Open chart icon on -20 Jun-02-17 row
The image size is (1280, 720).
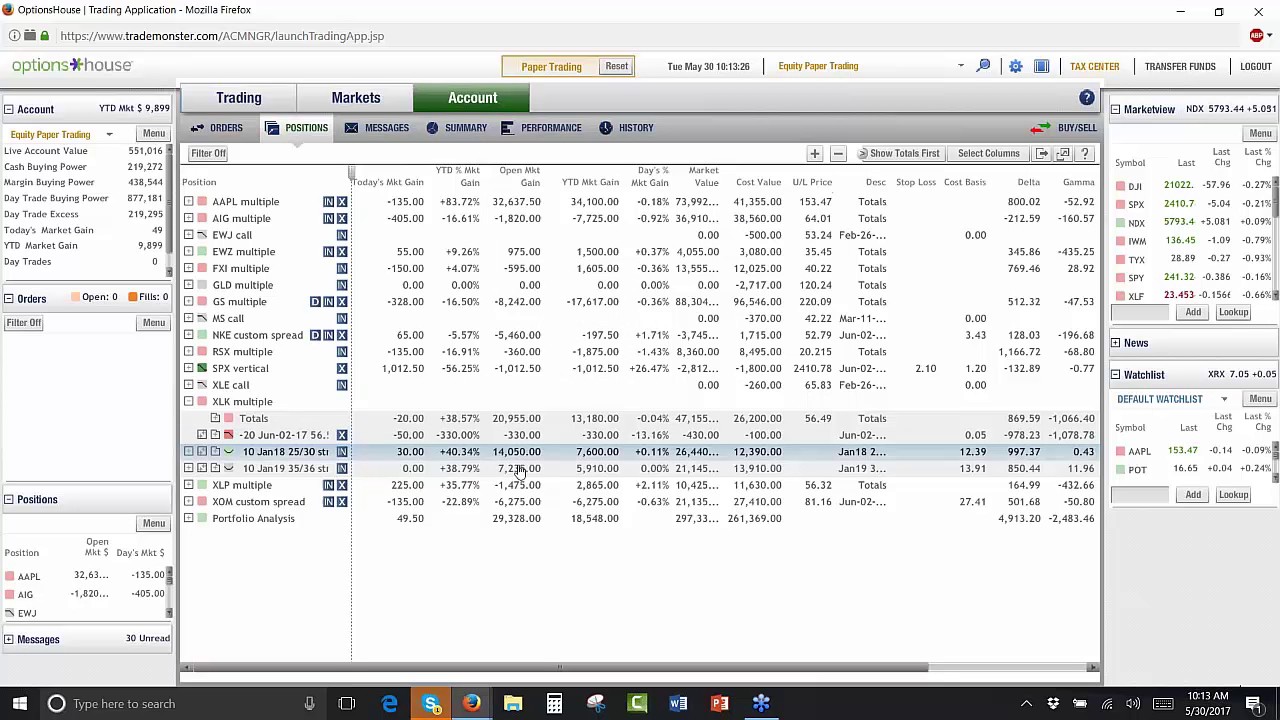click(x=229, y=435)
